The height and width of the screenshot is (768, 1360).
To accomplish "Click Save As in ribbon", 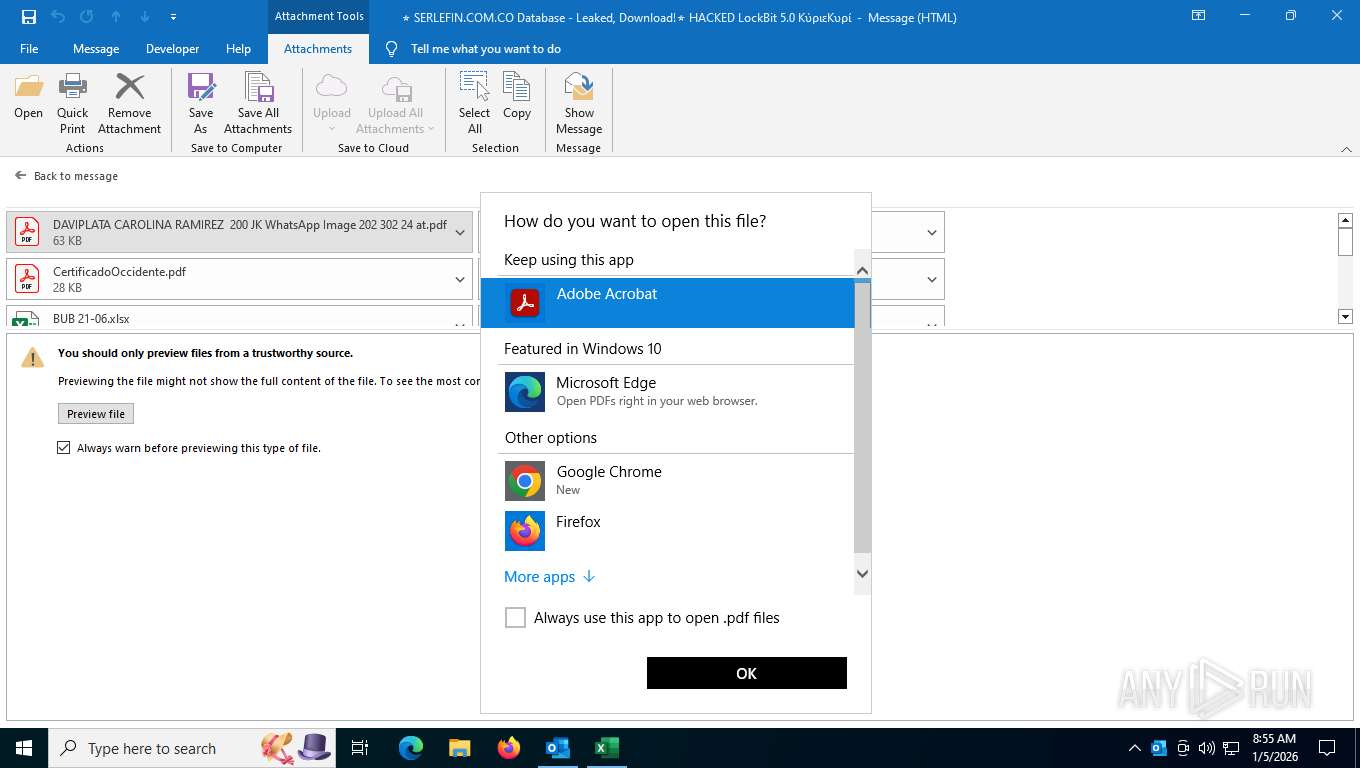I will pyautogui.click(x=201, y=103).
